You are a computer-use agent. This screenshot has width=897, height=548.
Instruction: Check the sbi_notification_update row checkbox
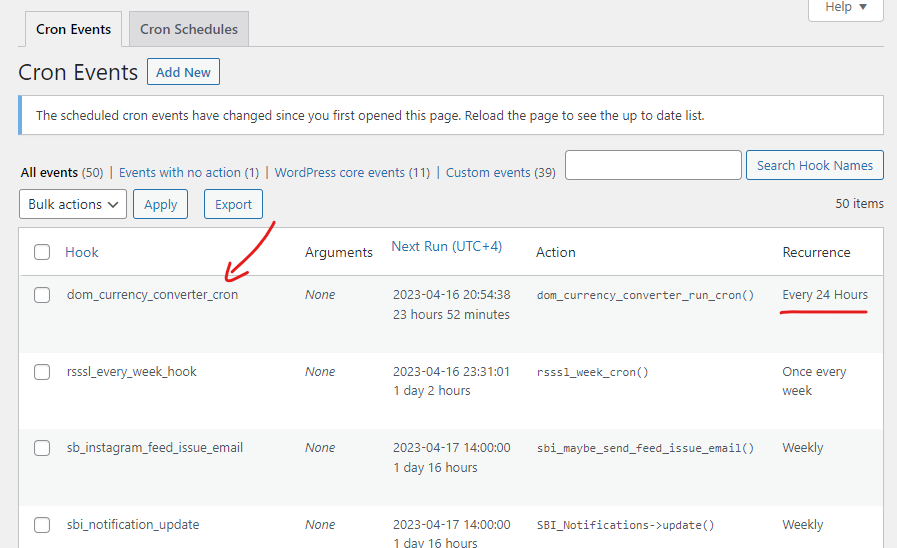coord(42,525)
